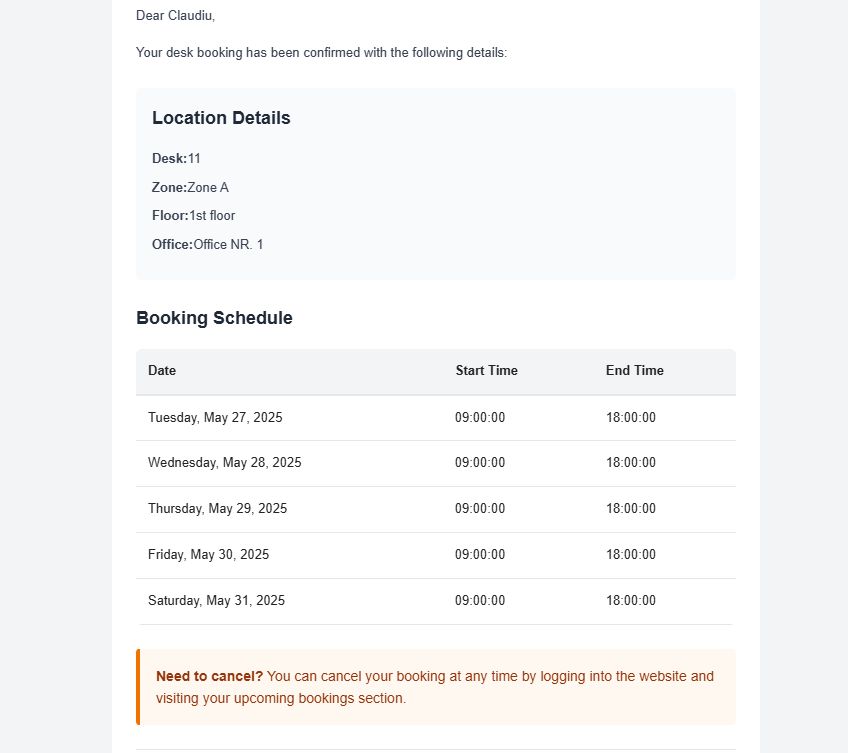This screenshot has width=848, height=753.
Task: Click the desk booking confirmed sentence
Action: 321,52
